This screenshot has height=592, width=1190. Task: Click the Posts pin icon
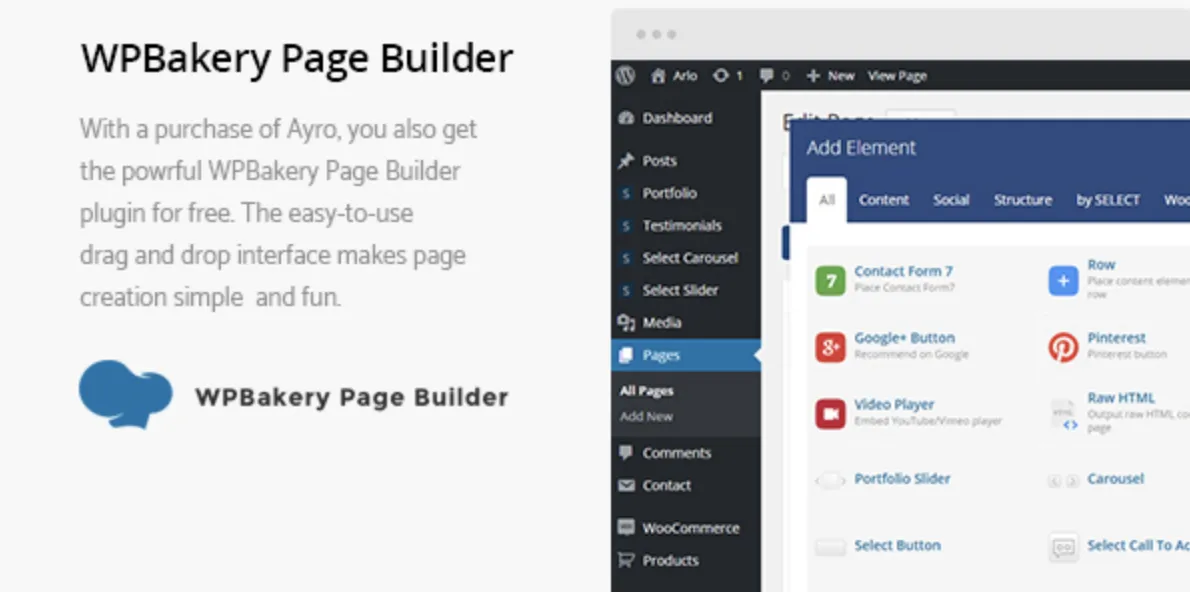click(626, 160)
